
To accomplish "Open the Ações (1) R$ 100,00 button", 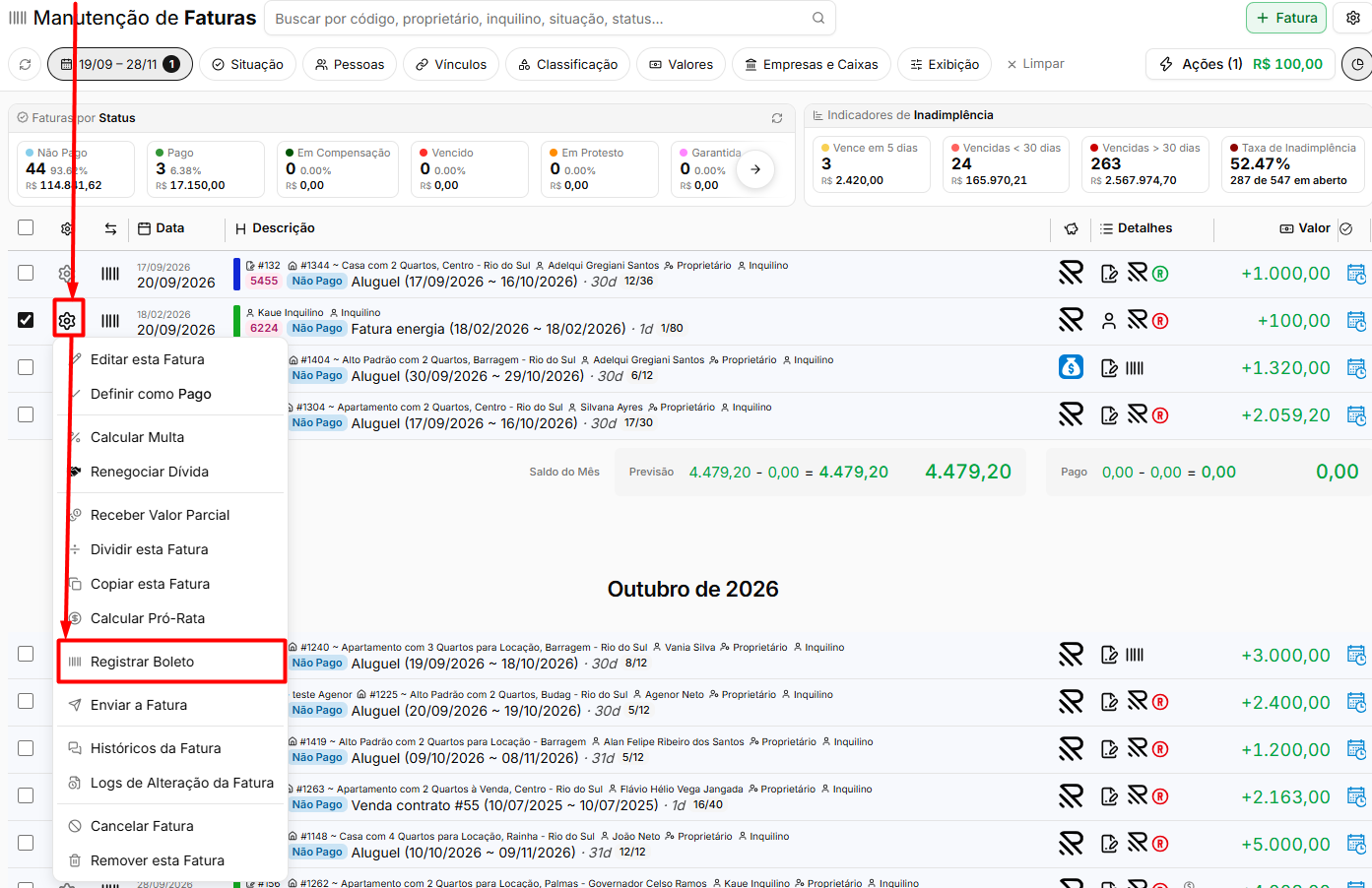I will (x=1240, y=64).
